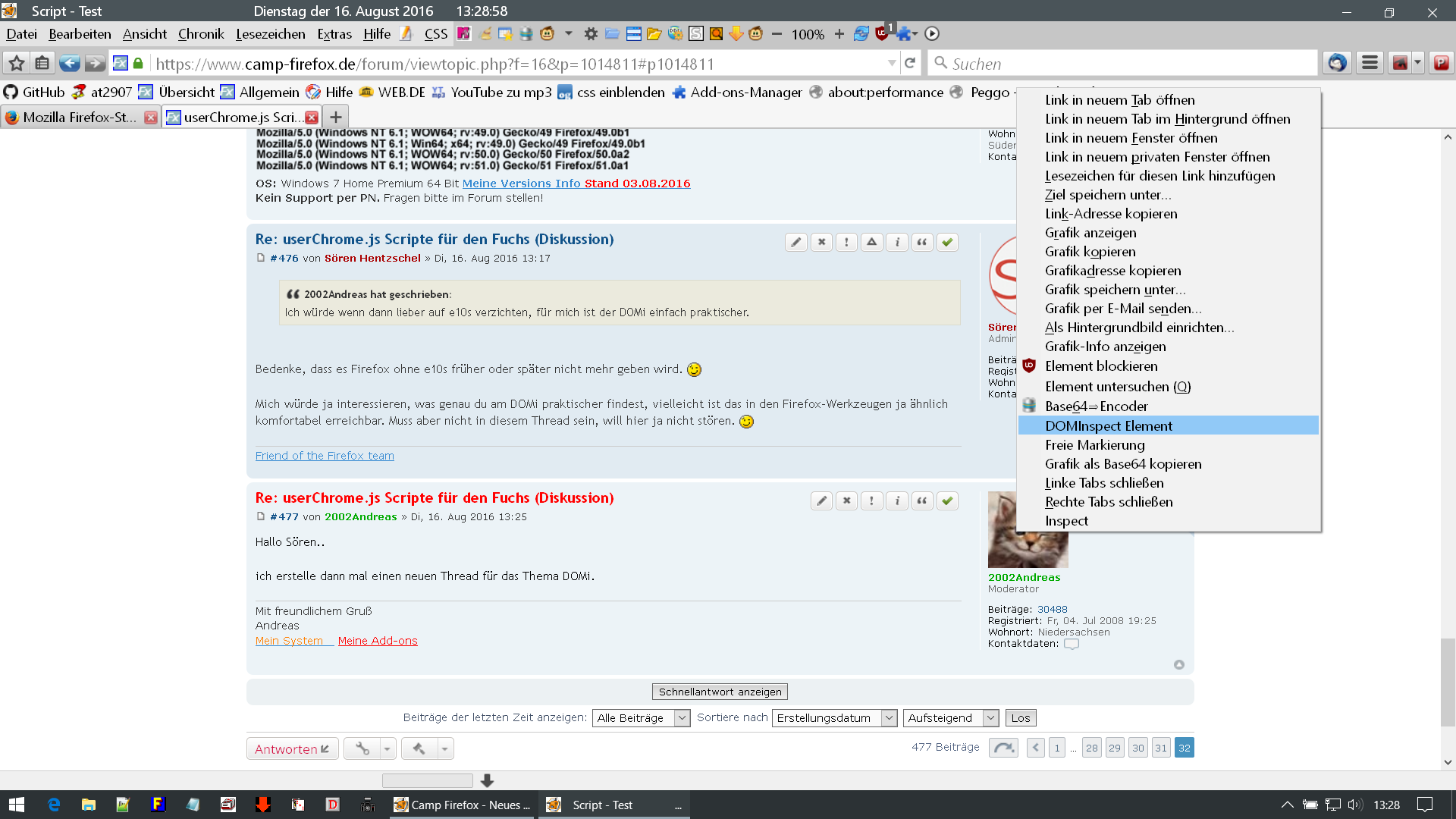
Task: Click the reload button in the address bar
Action: pos(910,63)
